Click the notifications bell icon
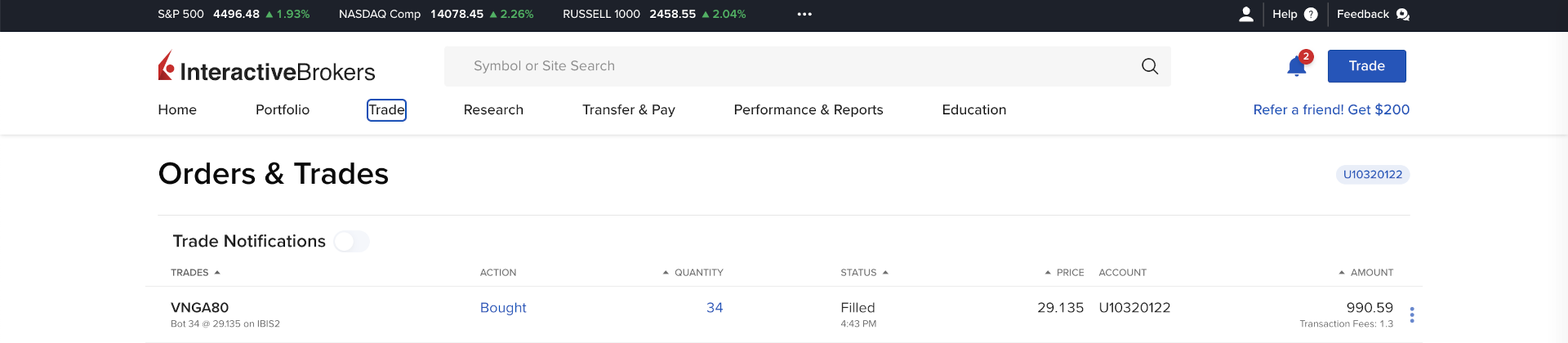This screenshot has height=343, width=1568. 1296,66
